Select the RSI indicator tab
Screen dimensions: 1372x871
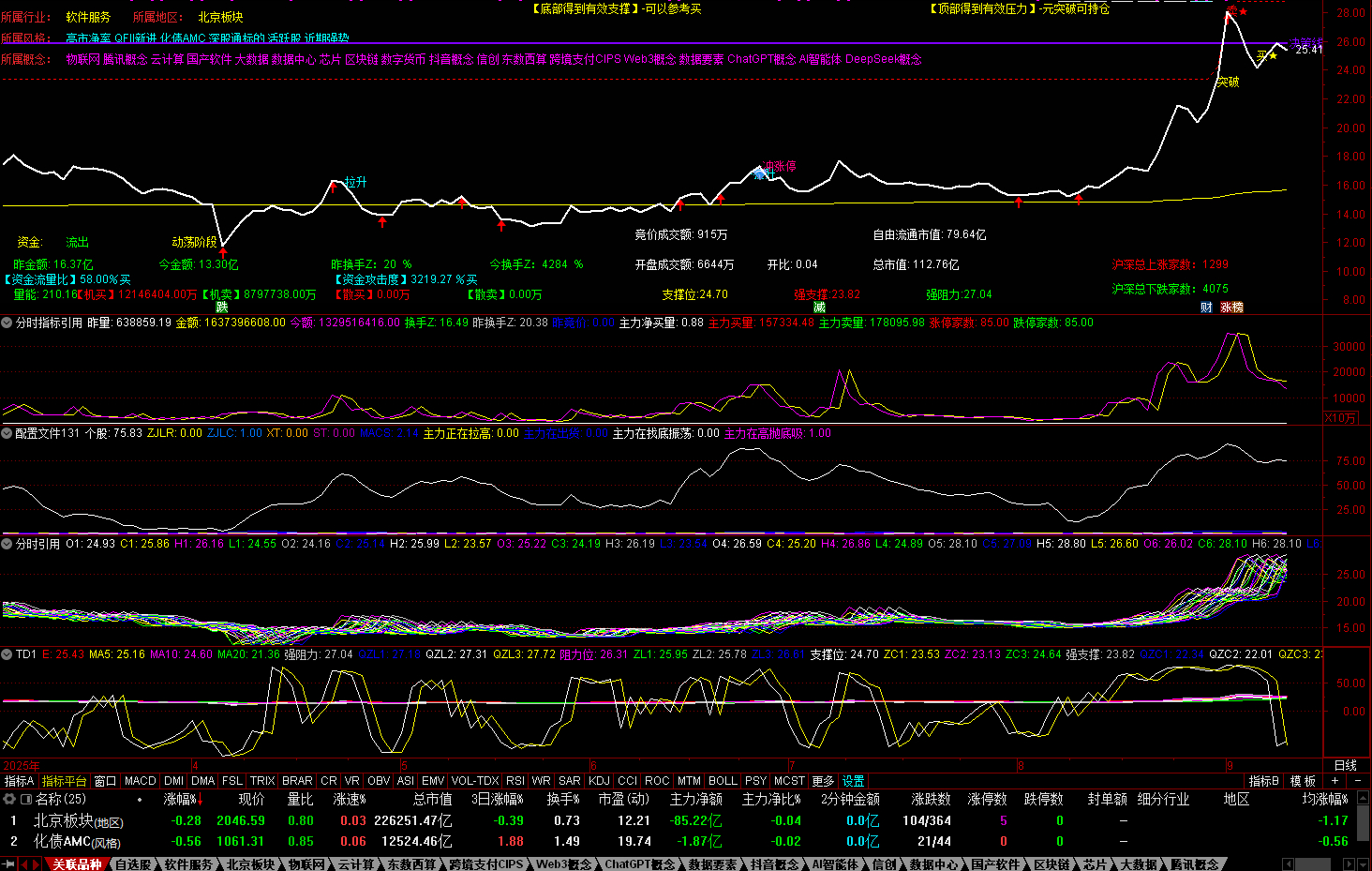coord(515,781)
